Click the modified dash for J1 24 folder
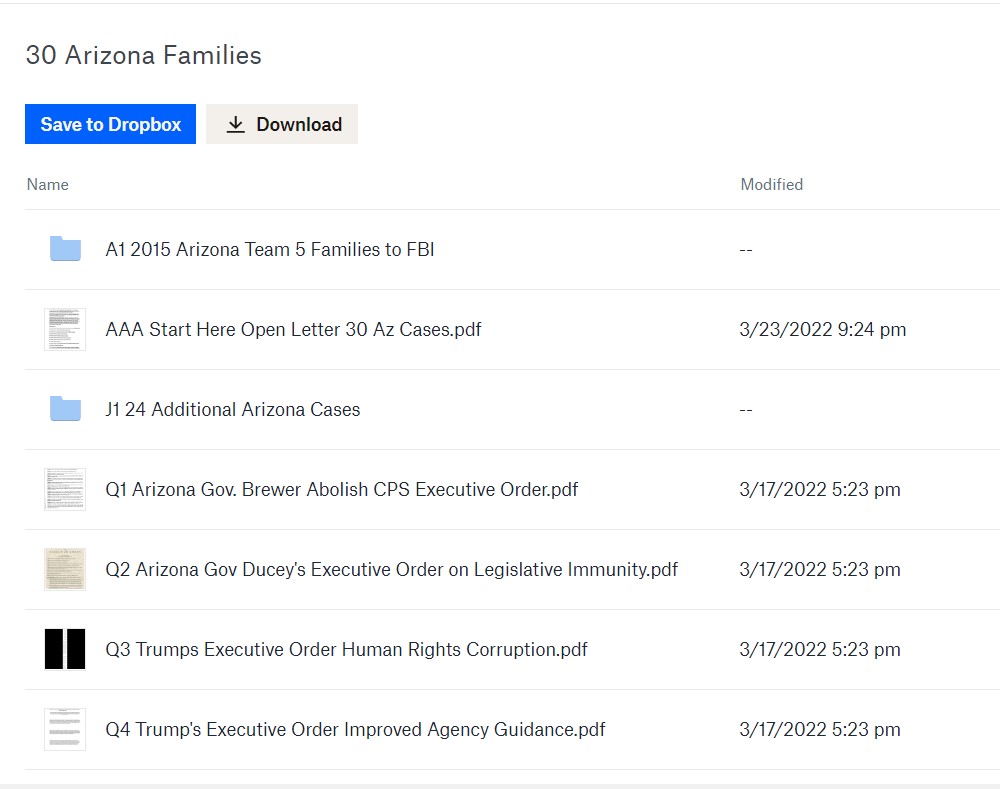Image resolution: width=1000 pixels, height=789 pixels. 746,410
